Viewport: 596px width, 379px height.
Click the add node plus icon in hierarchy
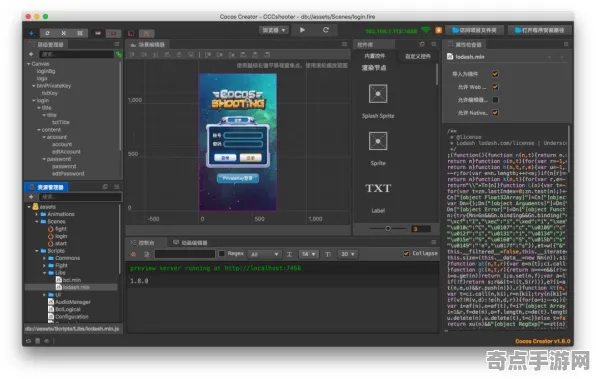[31, 54]
